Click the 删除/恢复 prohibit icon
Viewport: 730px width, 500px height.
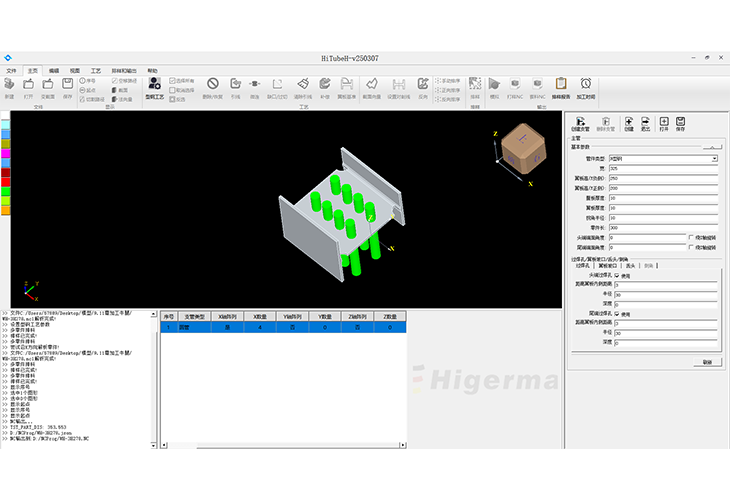[x=212, y=87]
